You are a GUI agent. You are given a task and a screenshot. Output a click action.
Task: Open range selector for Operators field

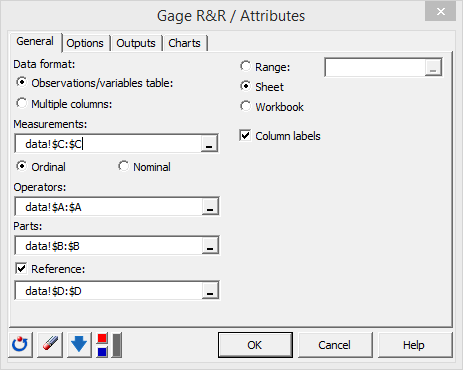210,207
